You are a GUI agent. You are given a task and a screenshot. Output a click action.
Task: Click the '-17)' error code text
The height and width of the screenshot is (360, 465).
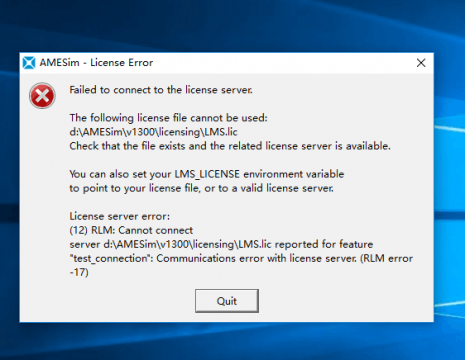79,272
